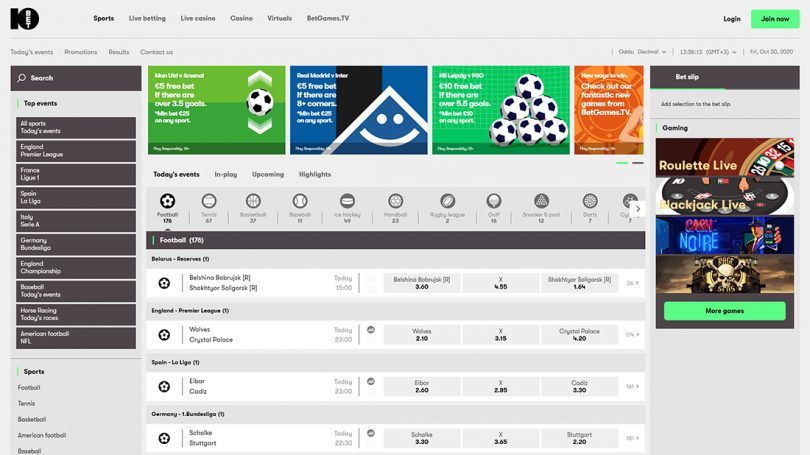Open the Cash Noire game thumbnail
This screenshot has width=810, height=455.
(x=724, y=235)
